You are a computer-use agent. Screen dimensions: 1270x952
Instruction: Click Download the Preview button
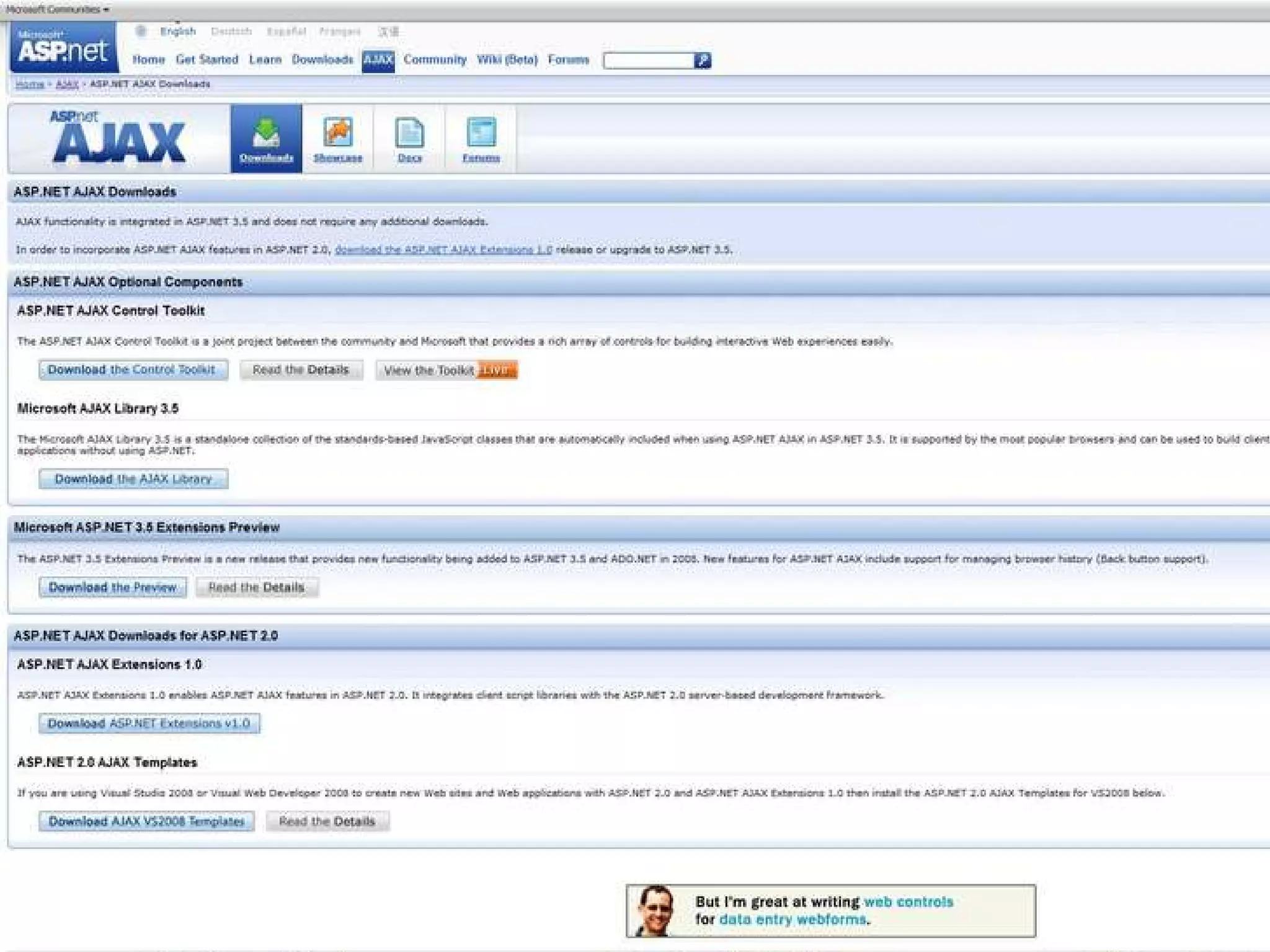coord(112,587)
